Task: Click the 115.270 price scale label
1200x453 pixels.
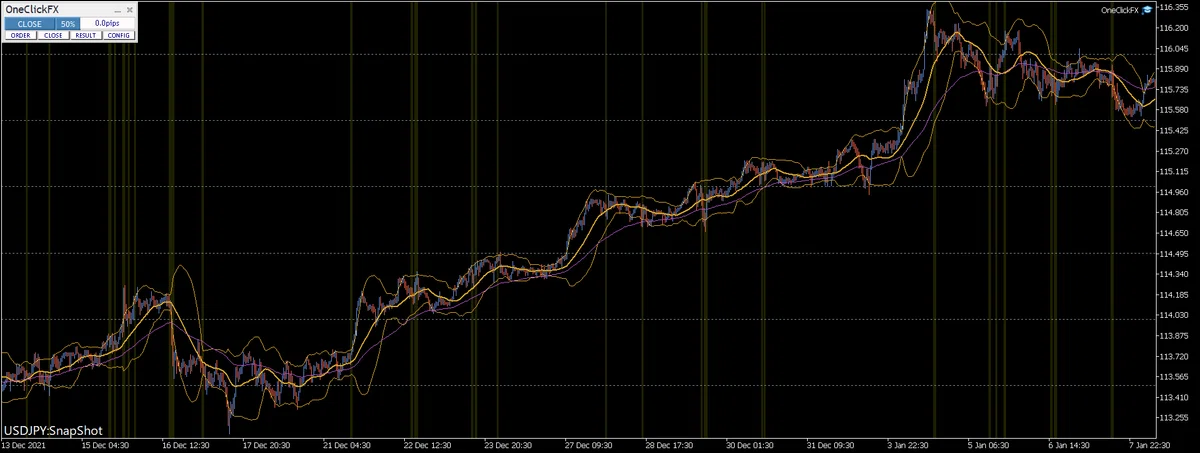Action: (x=1175, y=151)
